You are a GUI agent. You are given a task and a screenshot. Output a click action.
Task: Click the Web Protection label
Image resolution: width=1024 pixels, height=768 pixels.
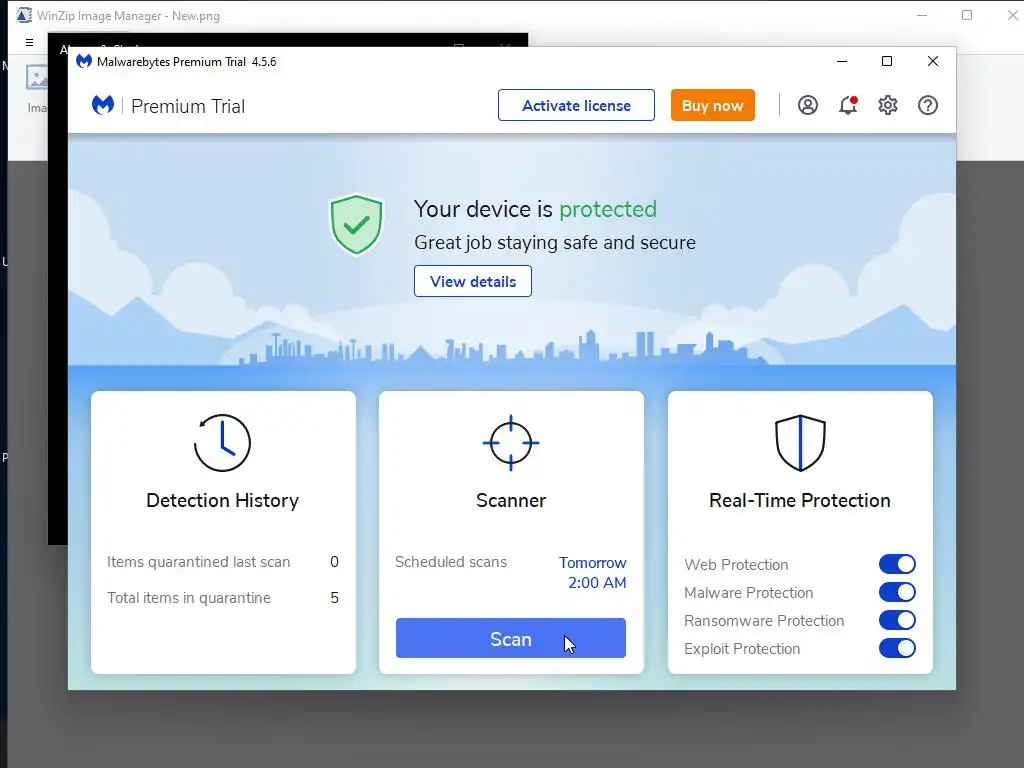(736, 564)
